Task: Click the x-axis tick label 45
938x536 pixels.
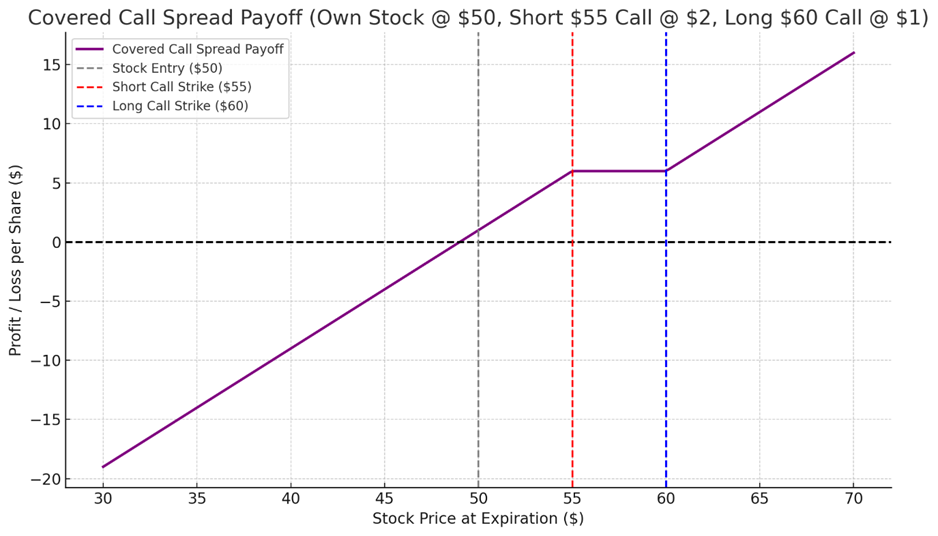Action: 384,498
